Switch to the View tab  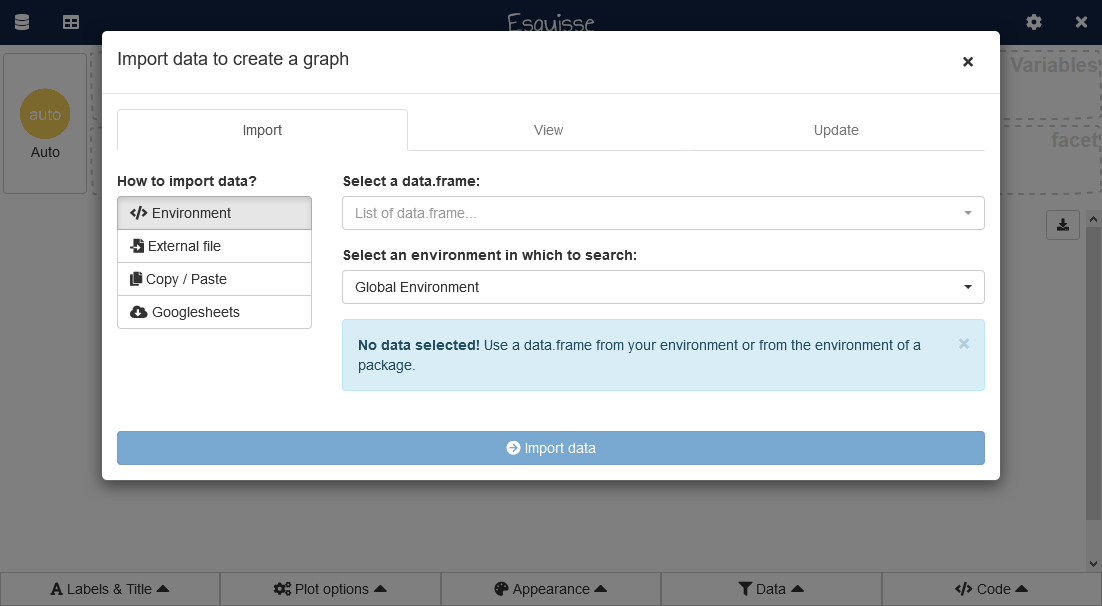coord(548,130)
